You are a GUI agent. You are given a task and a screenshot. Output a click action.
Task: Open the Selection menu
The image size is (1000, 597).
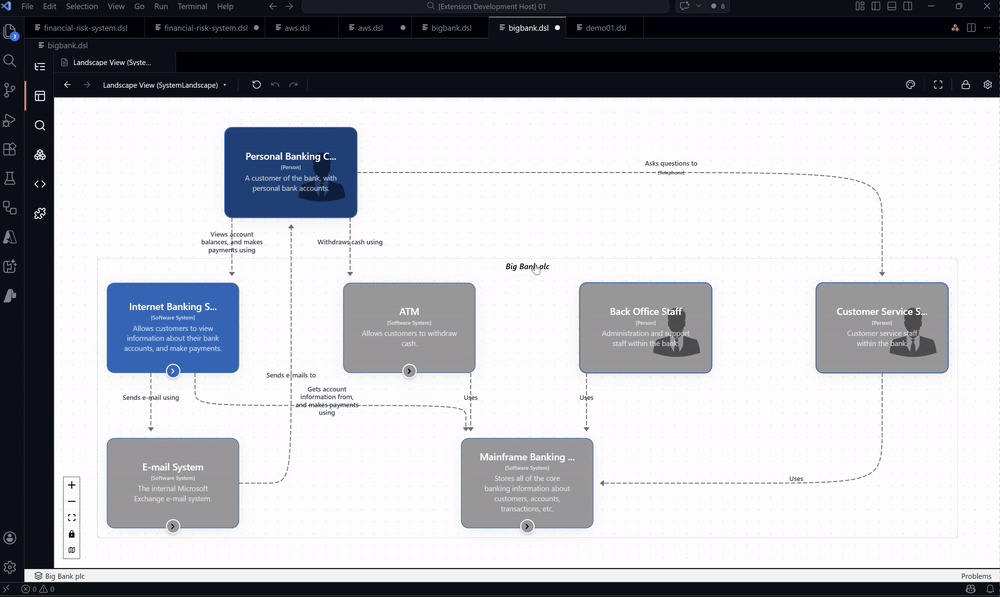pyautogui.click(x=82, y=6)
